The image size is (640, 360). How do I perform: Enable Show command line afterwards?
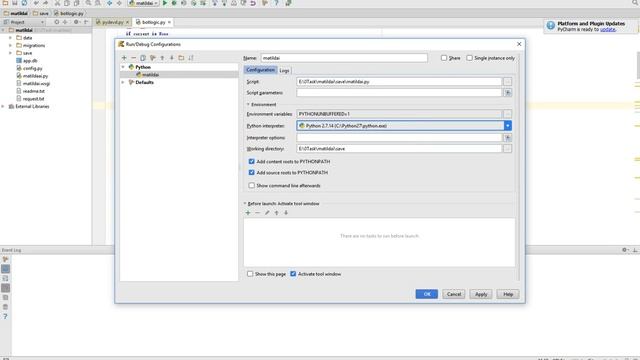[x=251, y=185]
